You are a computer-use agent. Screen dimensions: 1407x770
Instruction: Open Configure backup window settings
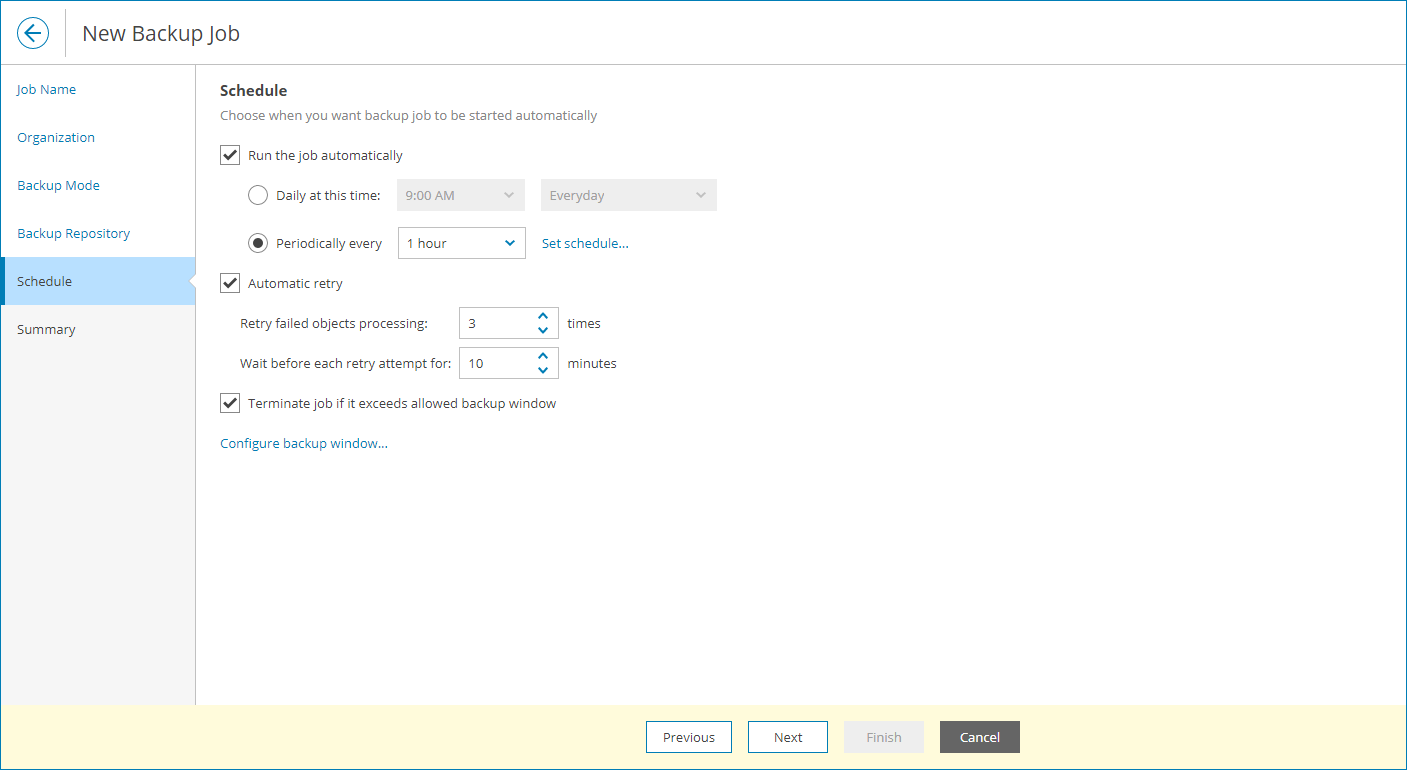303,443
